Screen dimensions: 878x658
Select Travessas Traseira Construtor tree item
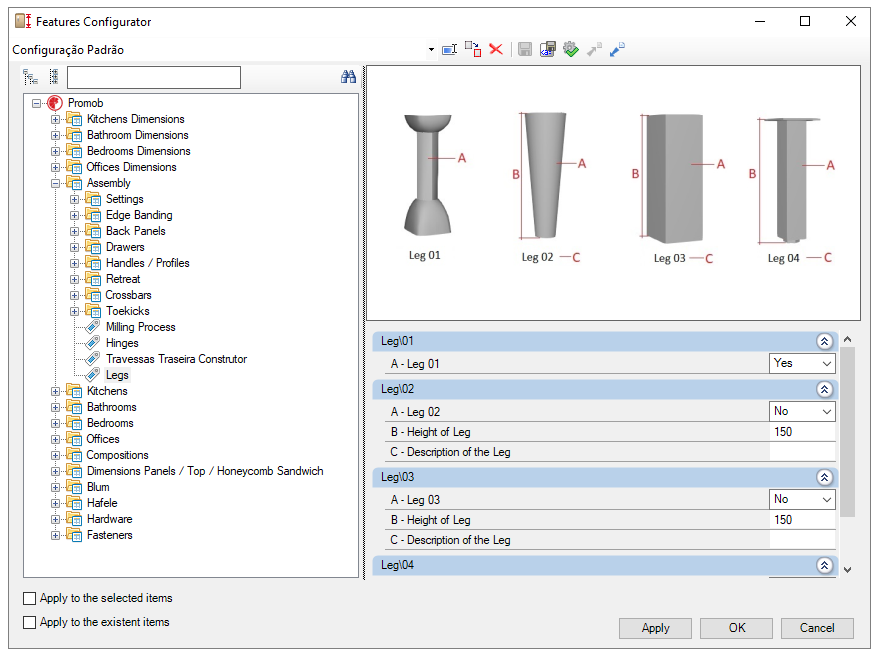[176, 359]
